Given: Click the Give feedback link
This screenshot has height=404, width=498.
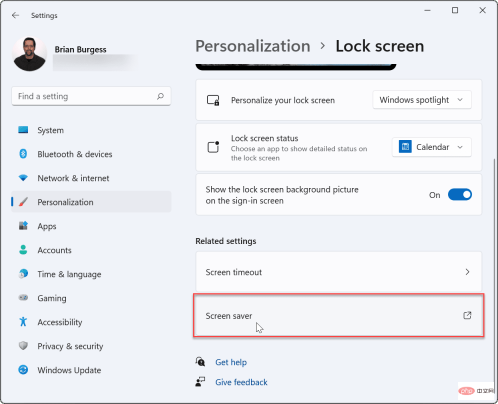Looking at the screenshot, I should coord(241,382).
